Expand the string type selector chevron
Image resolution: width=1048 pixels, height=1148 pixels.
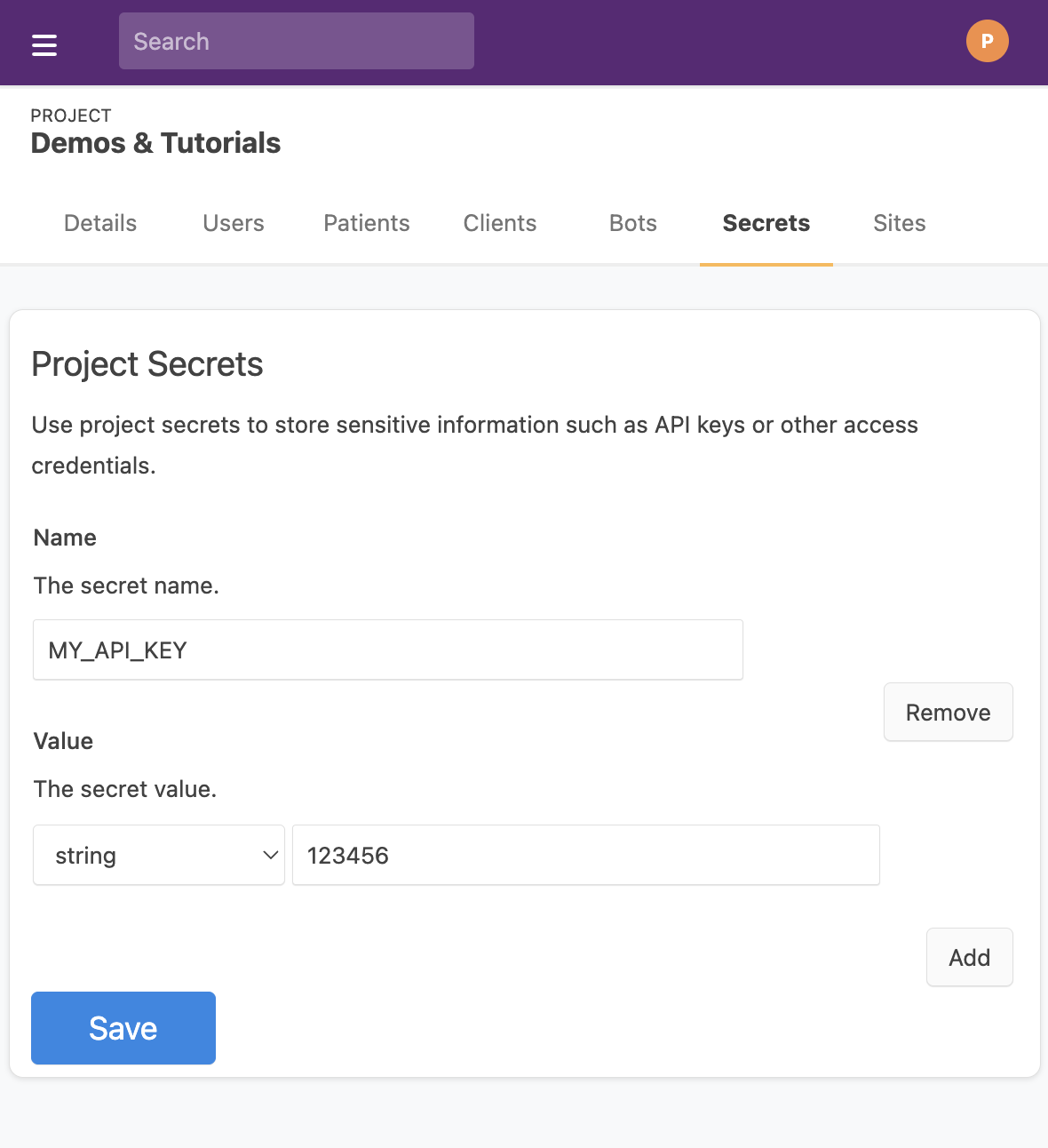pos(268,855)
